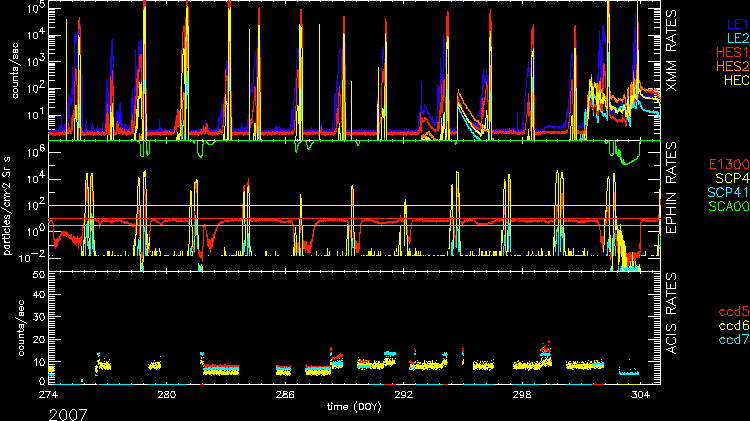
Task: Click the 292 tick on time axis
Action: click(x=403, y=395)
